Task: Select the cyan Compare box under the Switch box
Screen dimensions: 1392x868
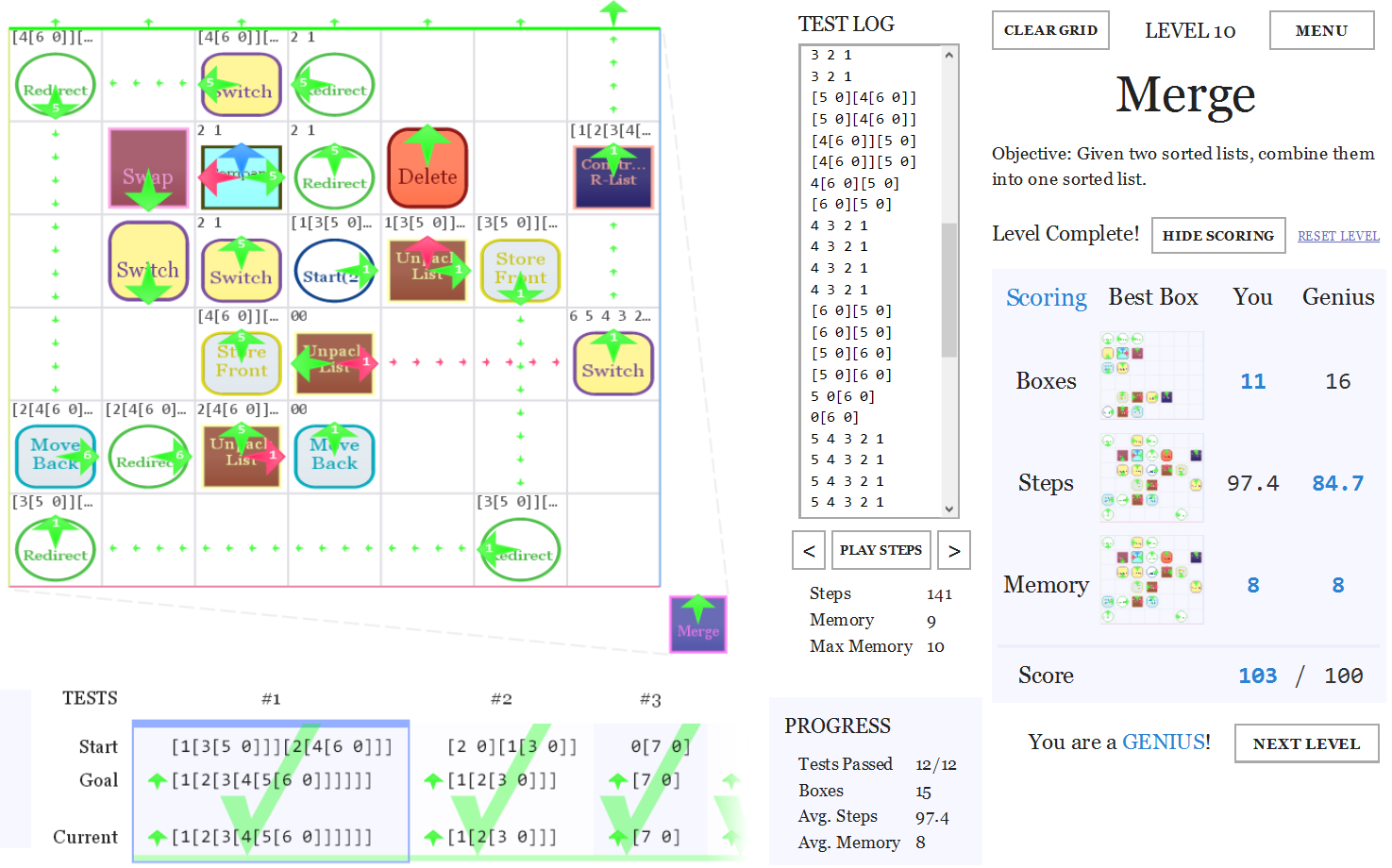Action: click(x=242, y=176)
